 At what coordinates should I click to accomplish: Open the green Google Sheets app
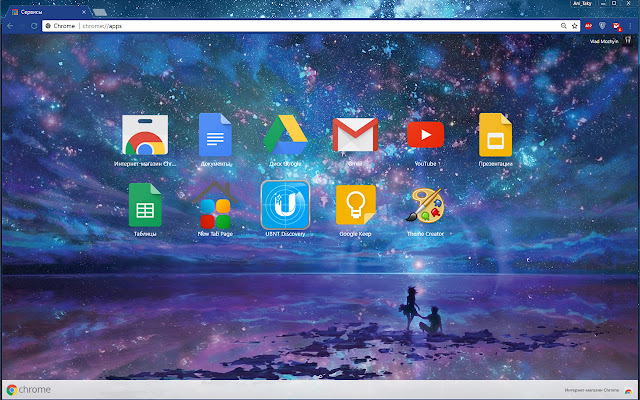click(x=145, y=205)
